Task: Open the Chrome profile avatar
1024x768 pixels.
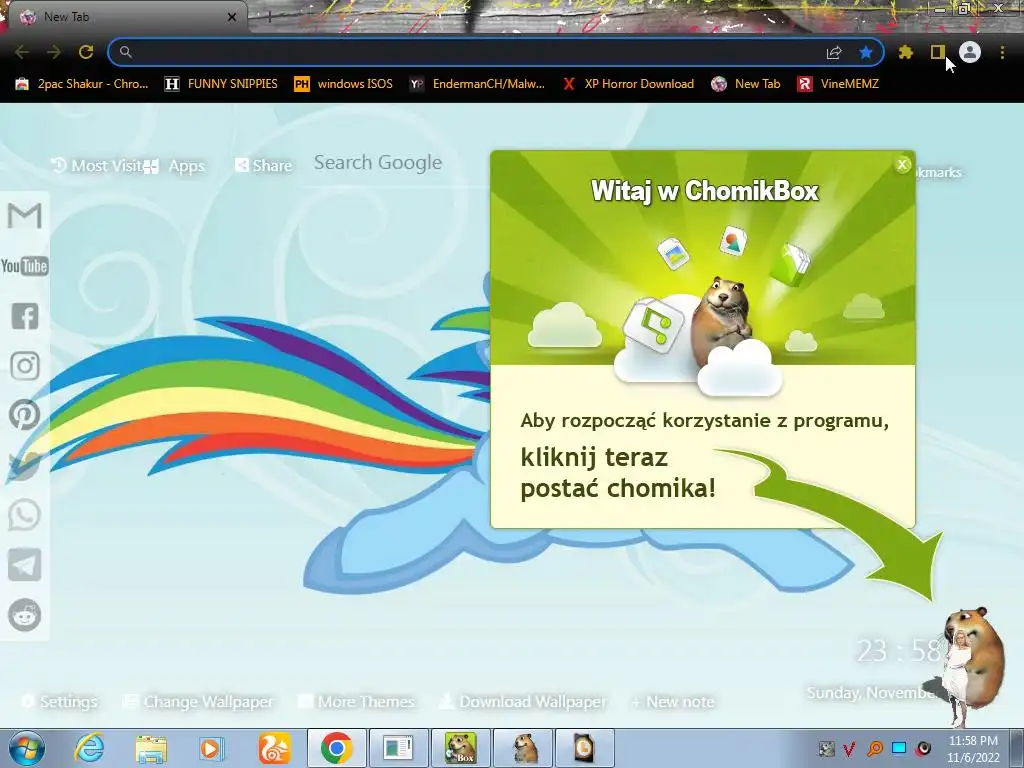Action: tap(970, 52)
